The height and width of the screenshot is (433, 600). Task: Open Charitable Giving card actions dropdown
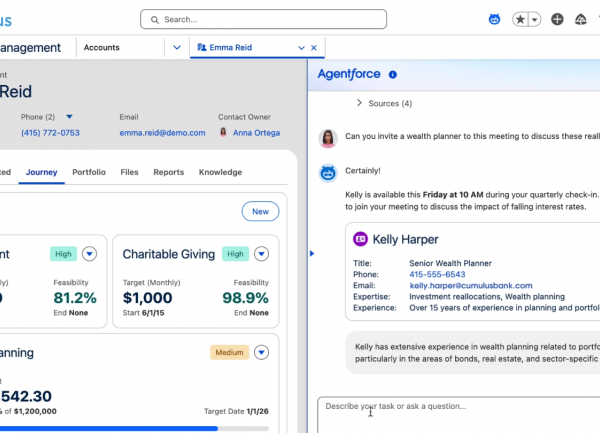[x=261, y=254]
